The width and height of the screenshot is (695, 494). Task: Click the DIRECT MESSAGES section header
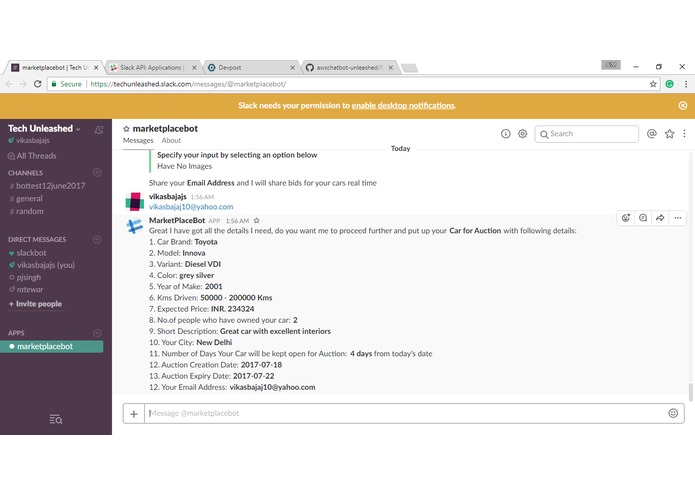tap(37, 239)
